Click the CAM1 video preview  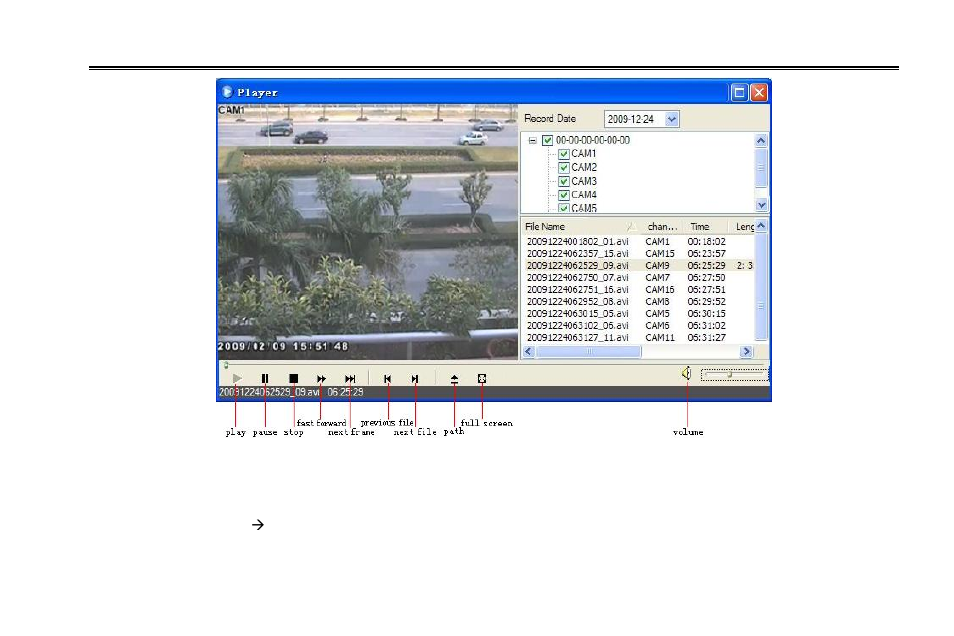367,232
